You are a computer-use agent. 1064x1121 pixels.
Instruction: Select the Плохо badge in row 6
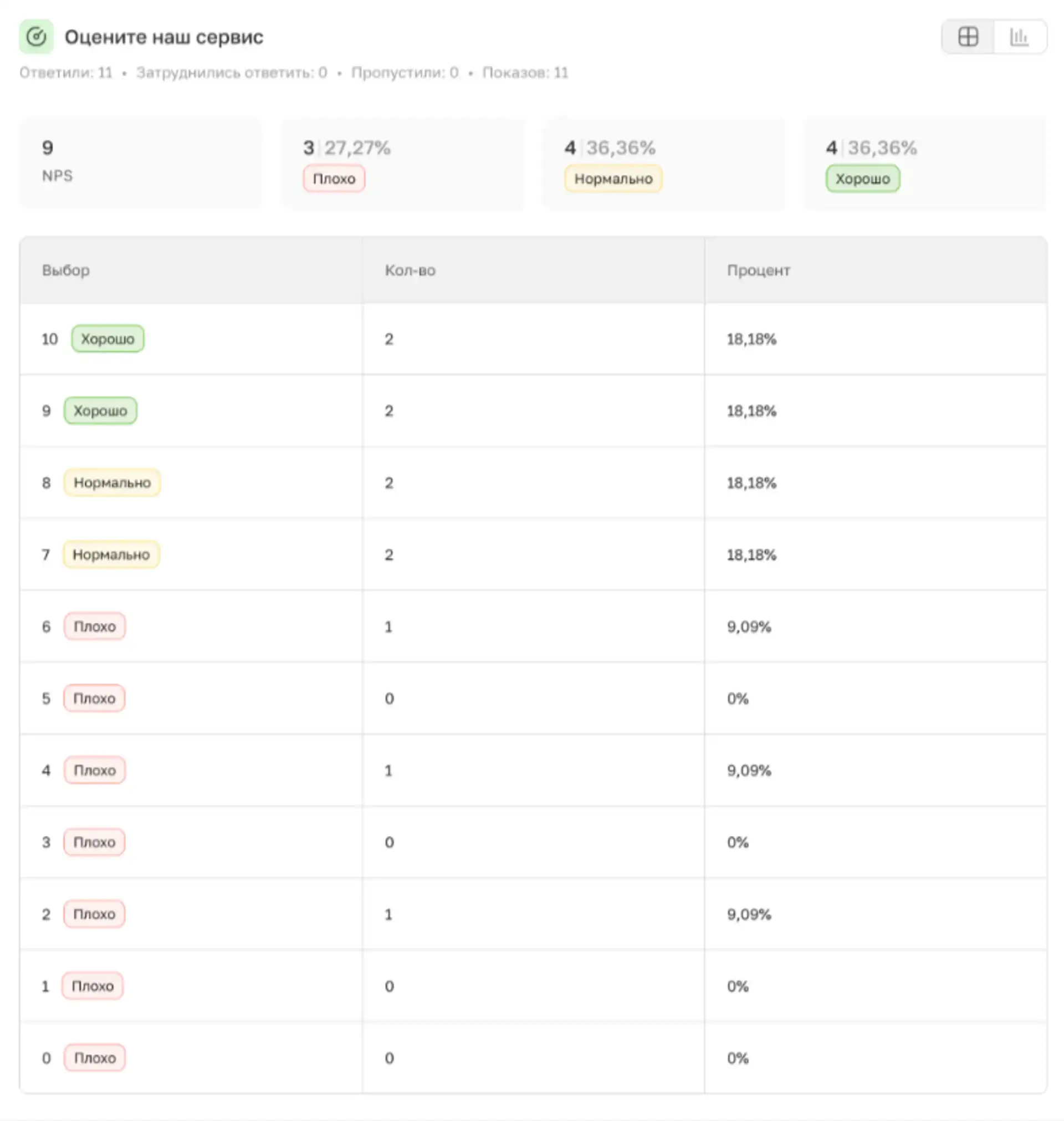(x=94, y=626)
